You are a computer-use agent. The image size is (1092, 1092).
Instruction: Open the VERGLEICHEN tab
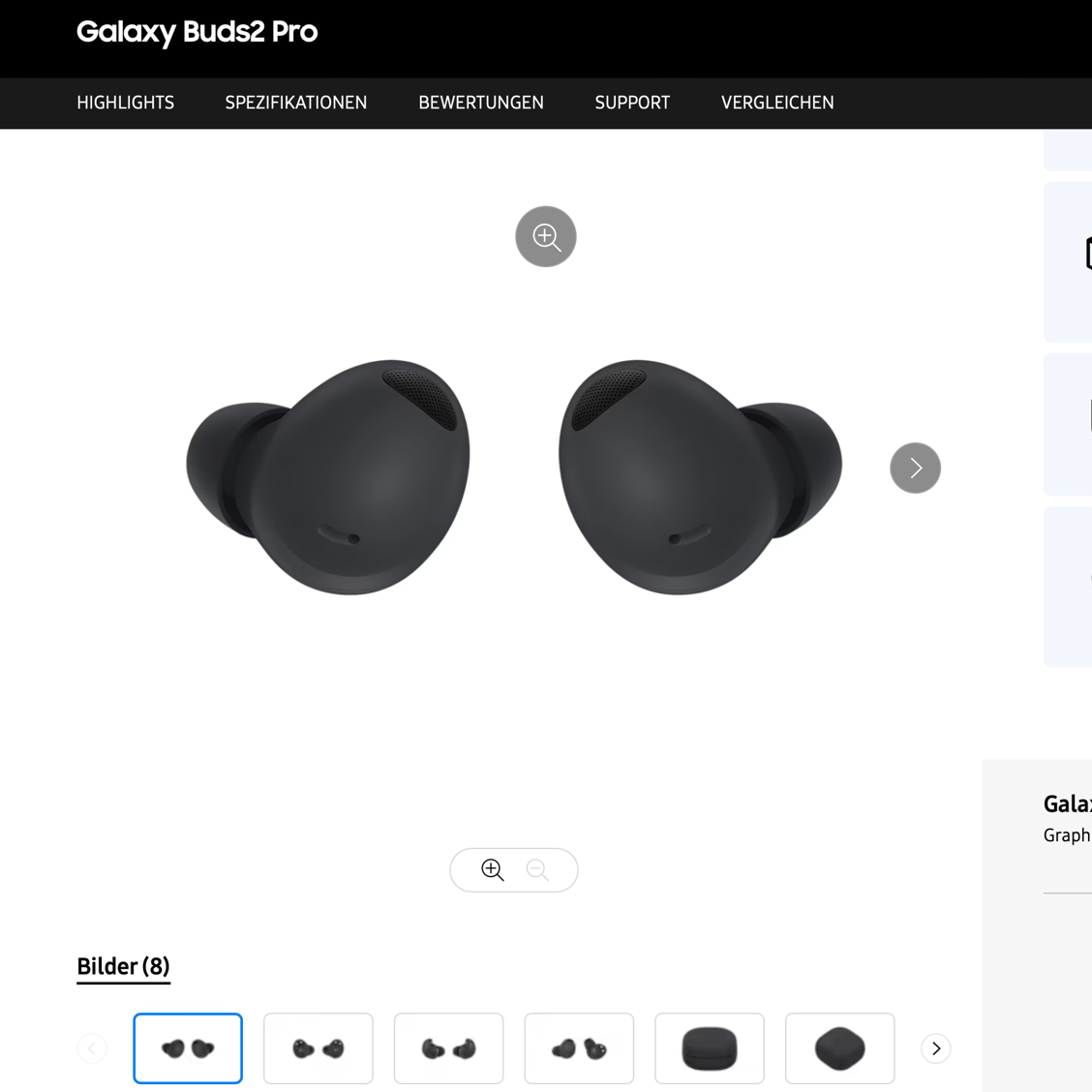[777, 103]
